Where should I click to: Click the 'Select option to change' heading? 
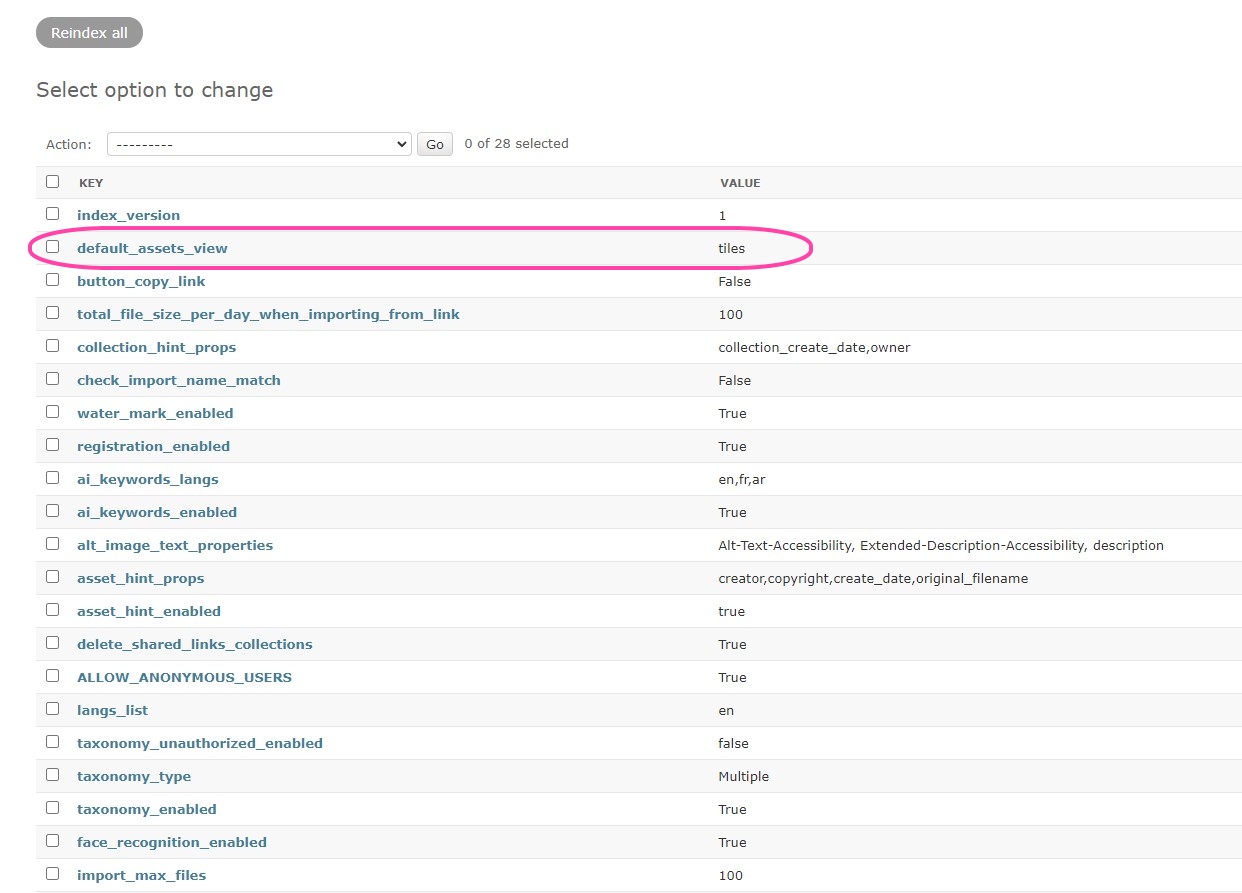155,90
